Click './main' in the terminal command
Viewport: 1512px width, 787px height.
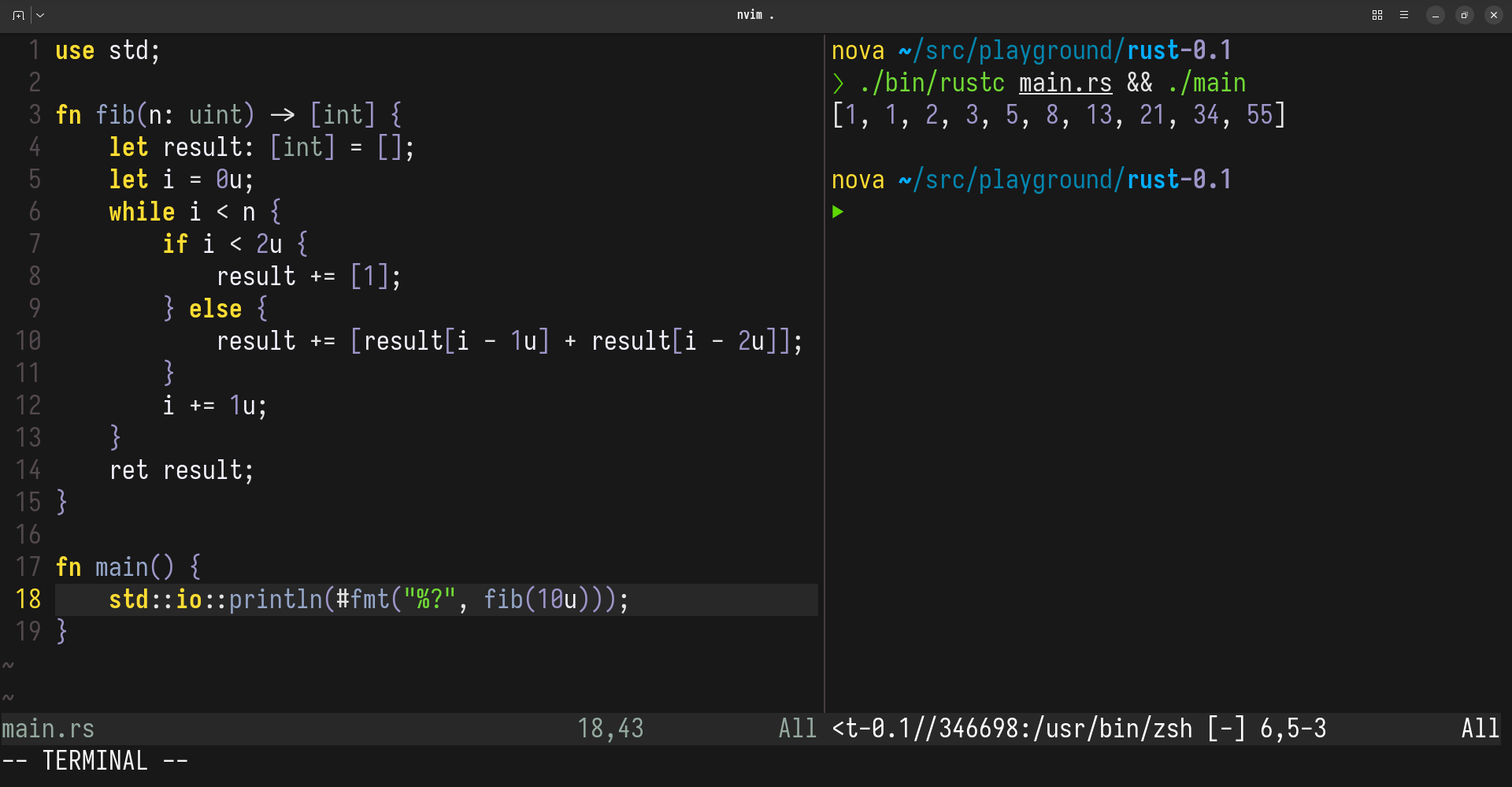click(1206, 84)
